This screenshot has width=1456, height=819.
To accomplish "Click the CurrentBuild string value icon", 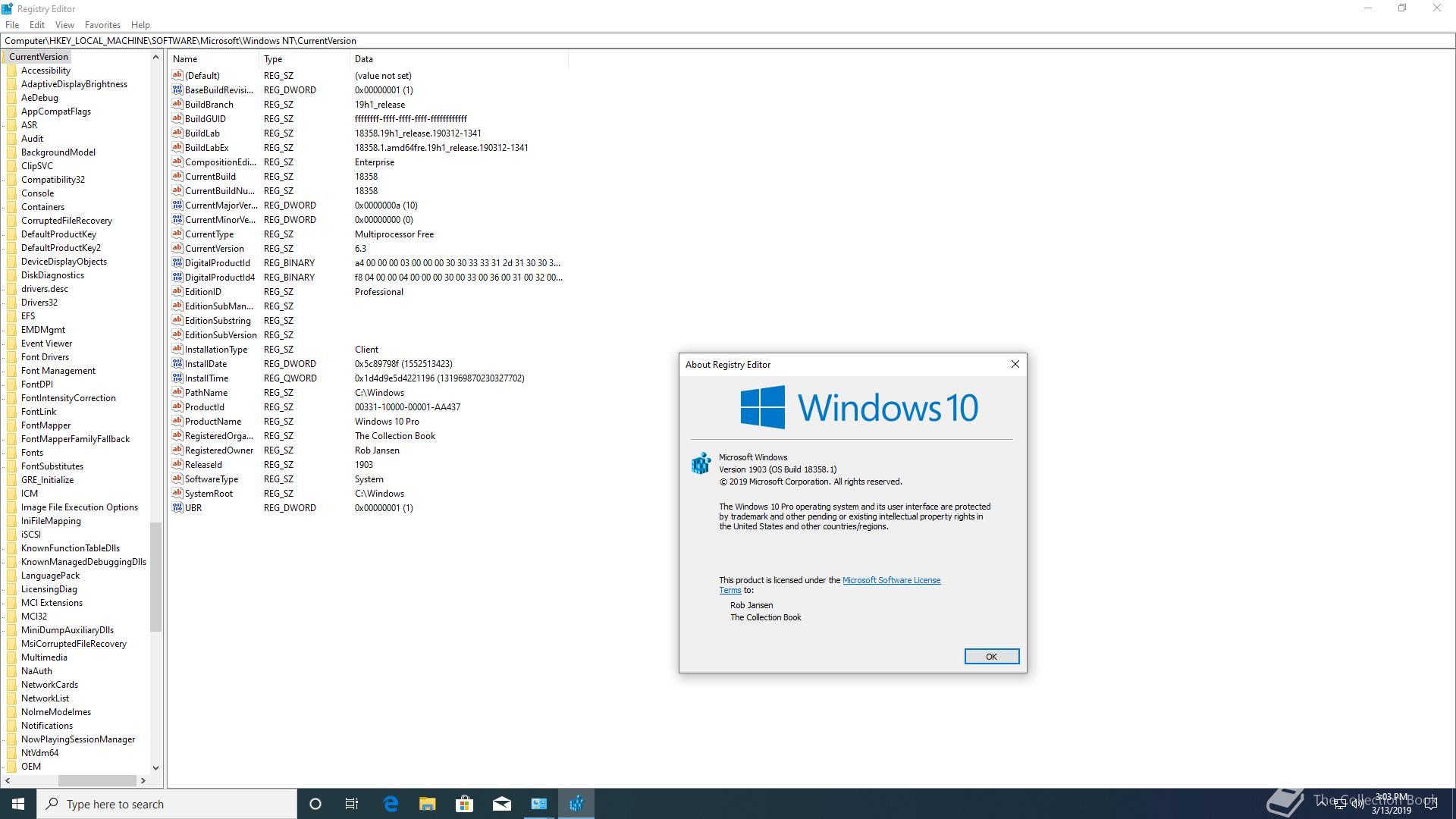I will click(x=177, y=176).
